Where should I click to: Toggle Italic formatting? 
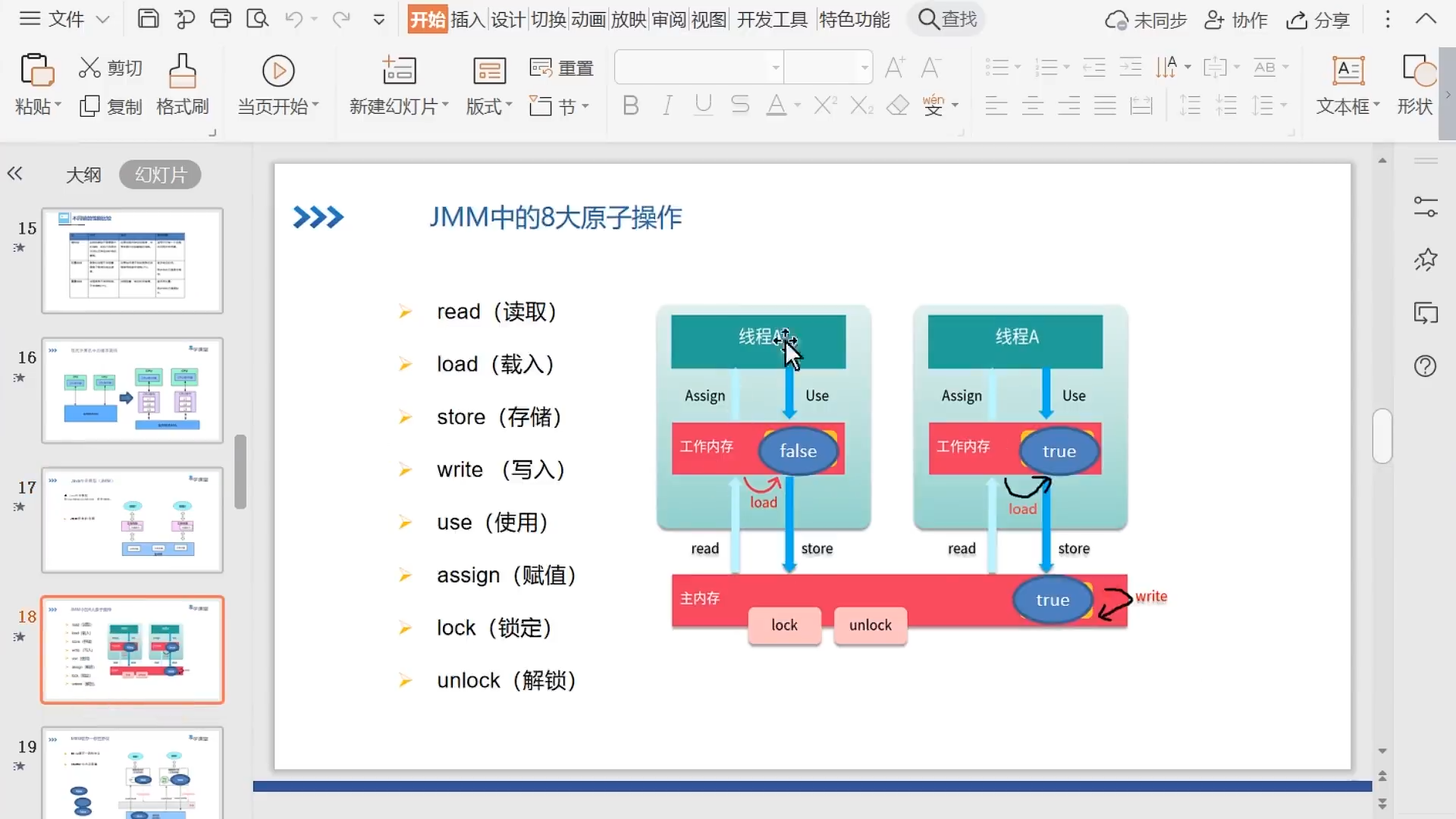click(667, 105)
